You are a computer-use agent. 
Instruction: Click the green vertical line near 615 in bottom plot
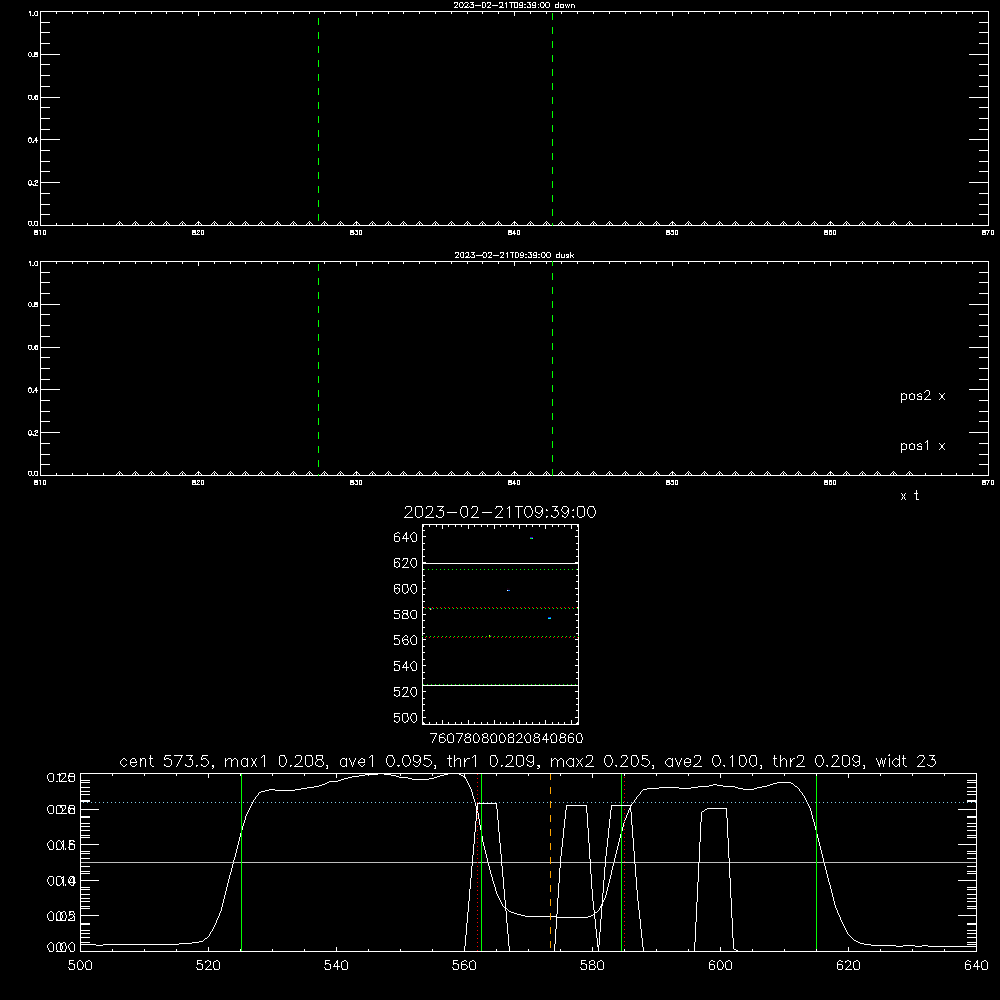click(x=816, y=861)
